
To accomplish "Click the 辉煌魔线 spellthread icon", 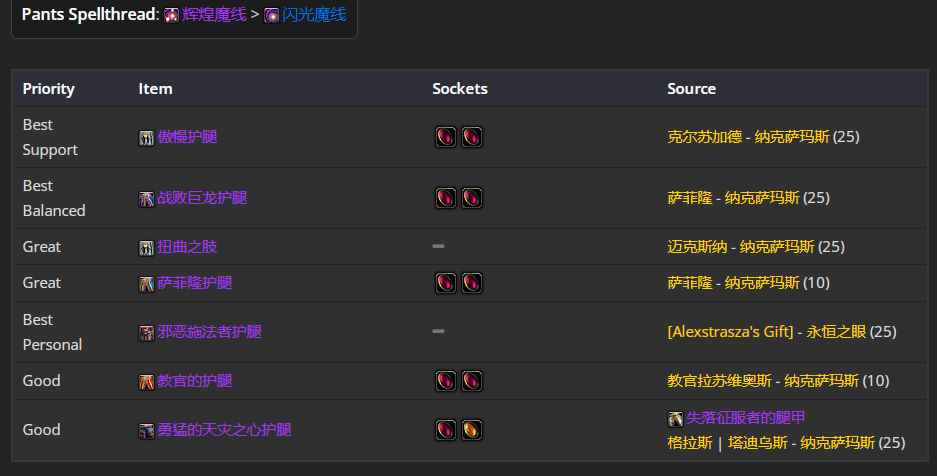I will click(172, 16).
